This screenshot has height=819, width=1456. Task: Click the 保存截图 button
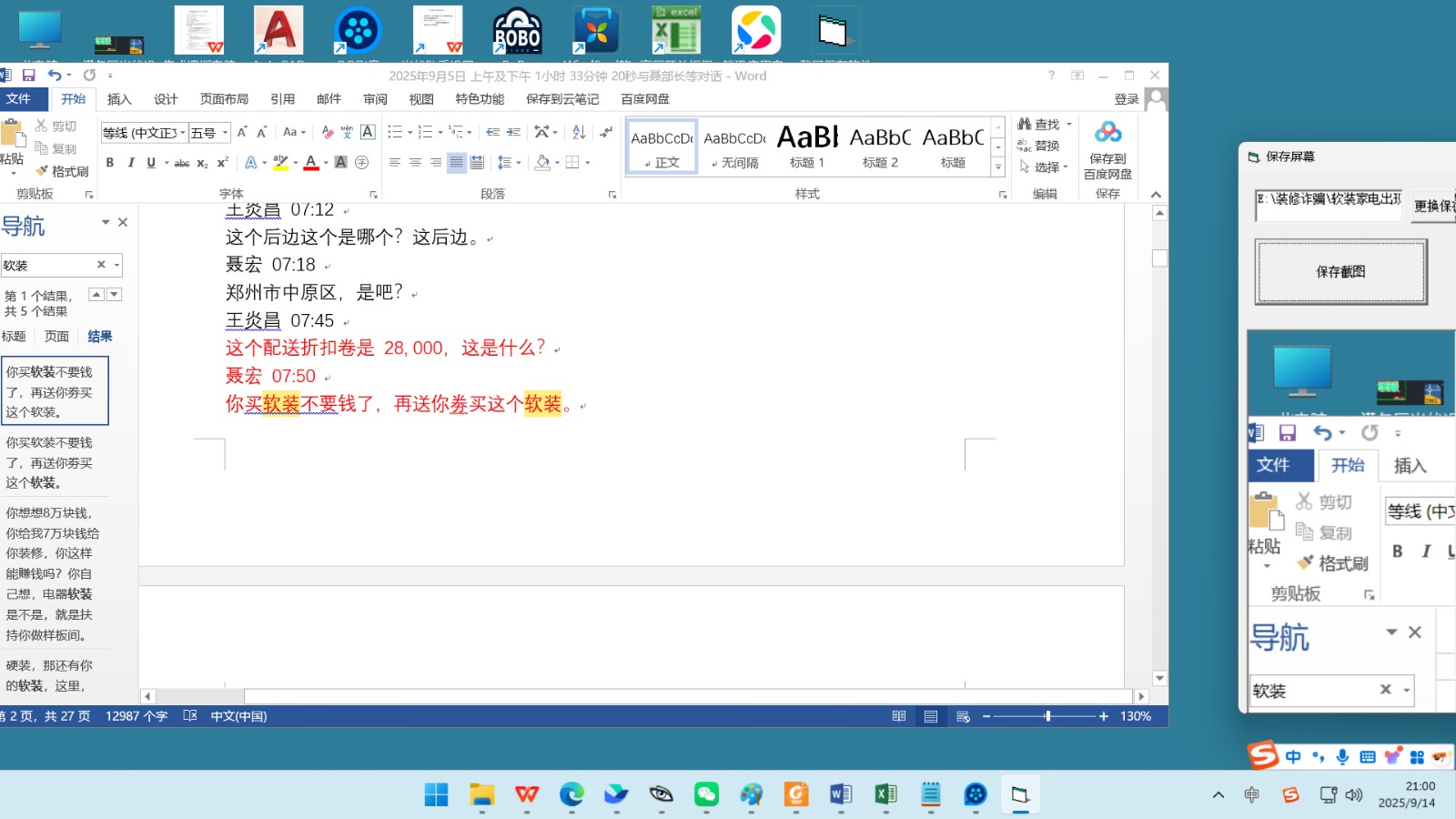click(1340, 271)
